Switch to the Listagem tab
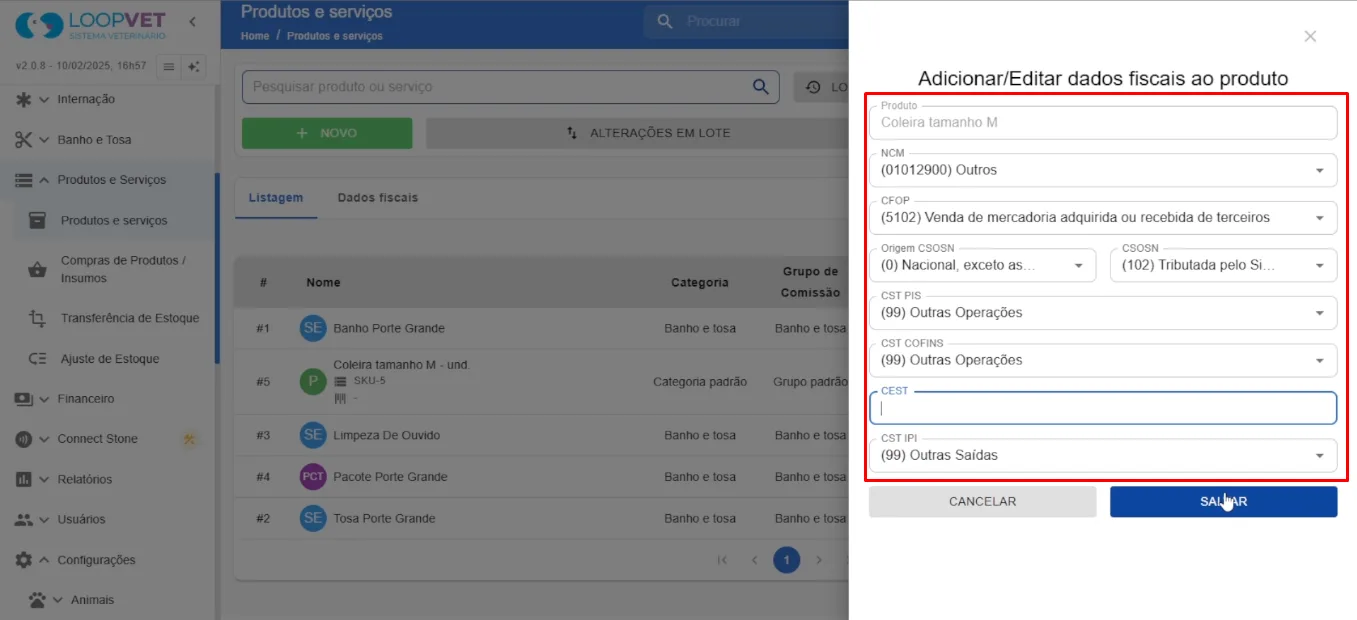The height and width of the screenshot is (620, 1357). 276,198
